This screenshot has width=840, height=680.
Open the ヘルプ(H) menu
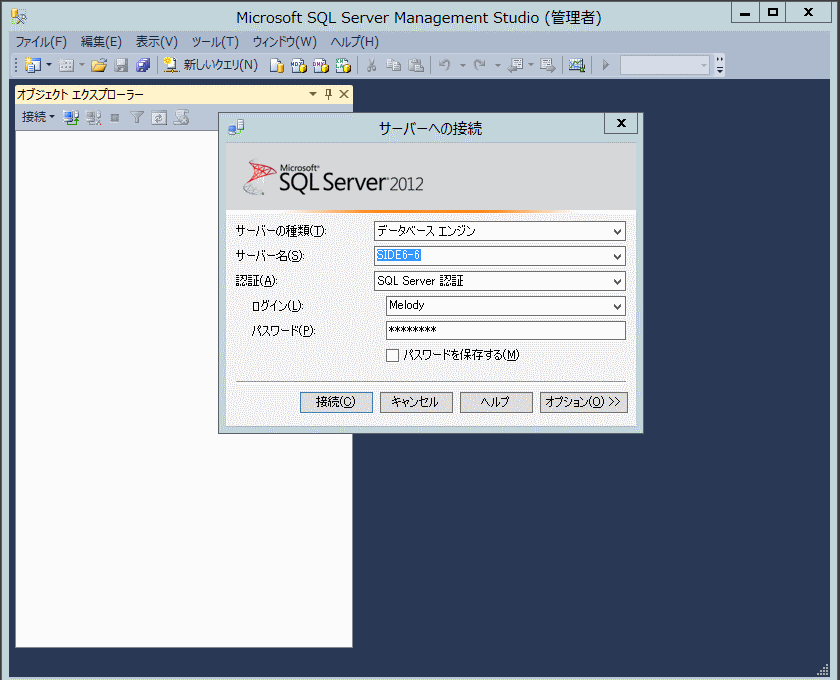[355, 42]
